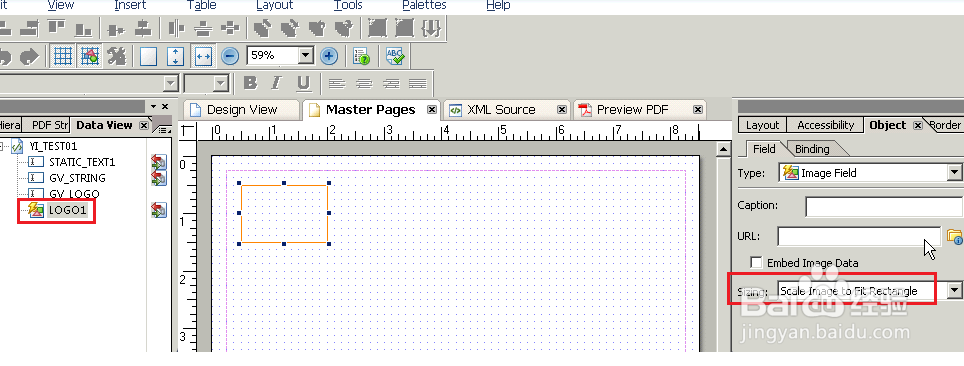
Task: Click the URL input field
Action: 859,236
